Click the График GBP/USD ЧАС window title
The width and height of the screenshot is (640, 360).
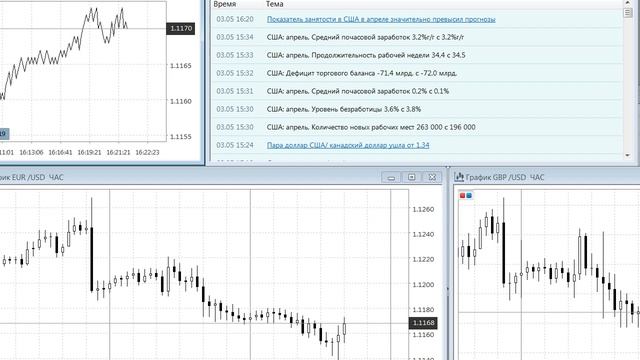505,177
